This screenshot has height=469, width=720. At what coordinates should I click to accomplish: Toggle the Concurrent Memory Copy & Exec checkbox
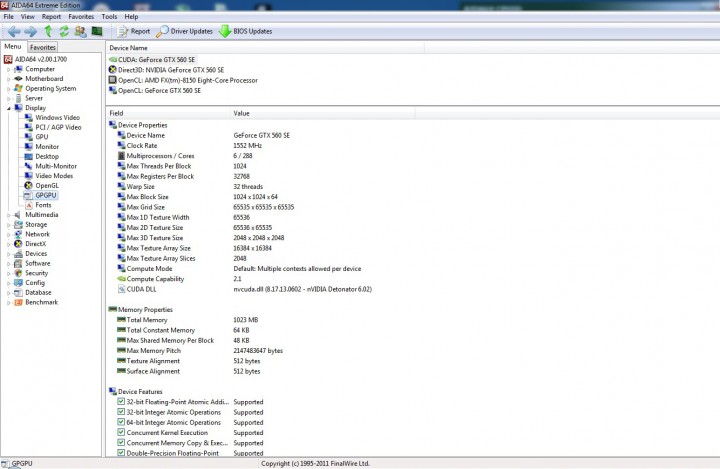[121, 443]
